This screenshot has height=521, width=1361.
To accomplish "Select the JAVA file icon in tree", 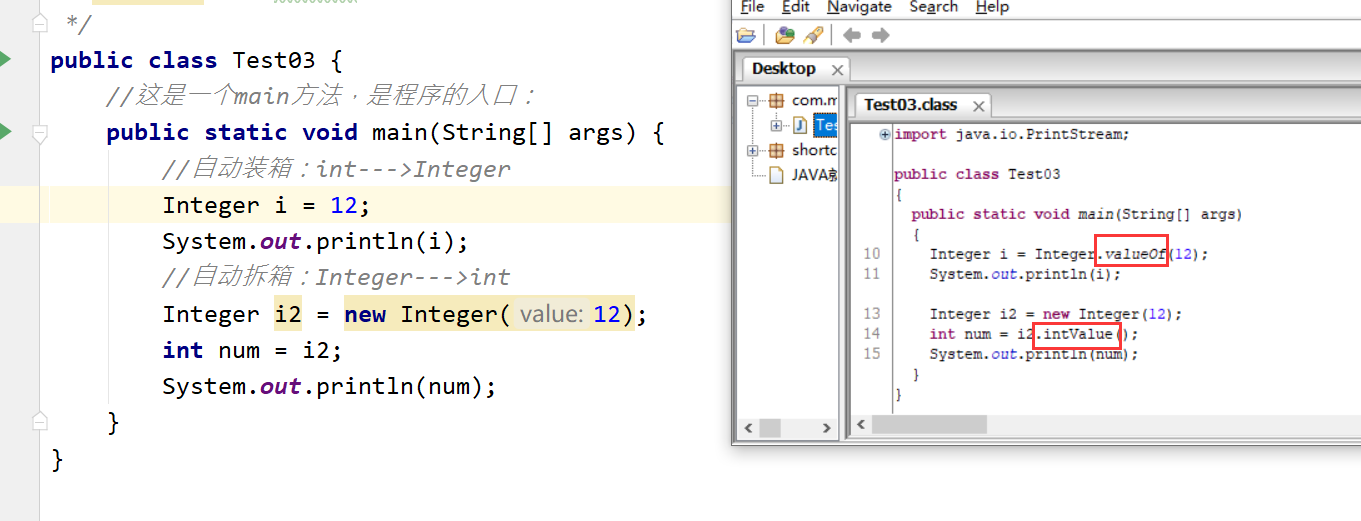I will 776,175.
